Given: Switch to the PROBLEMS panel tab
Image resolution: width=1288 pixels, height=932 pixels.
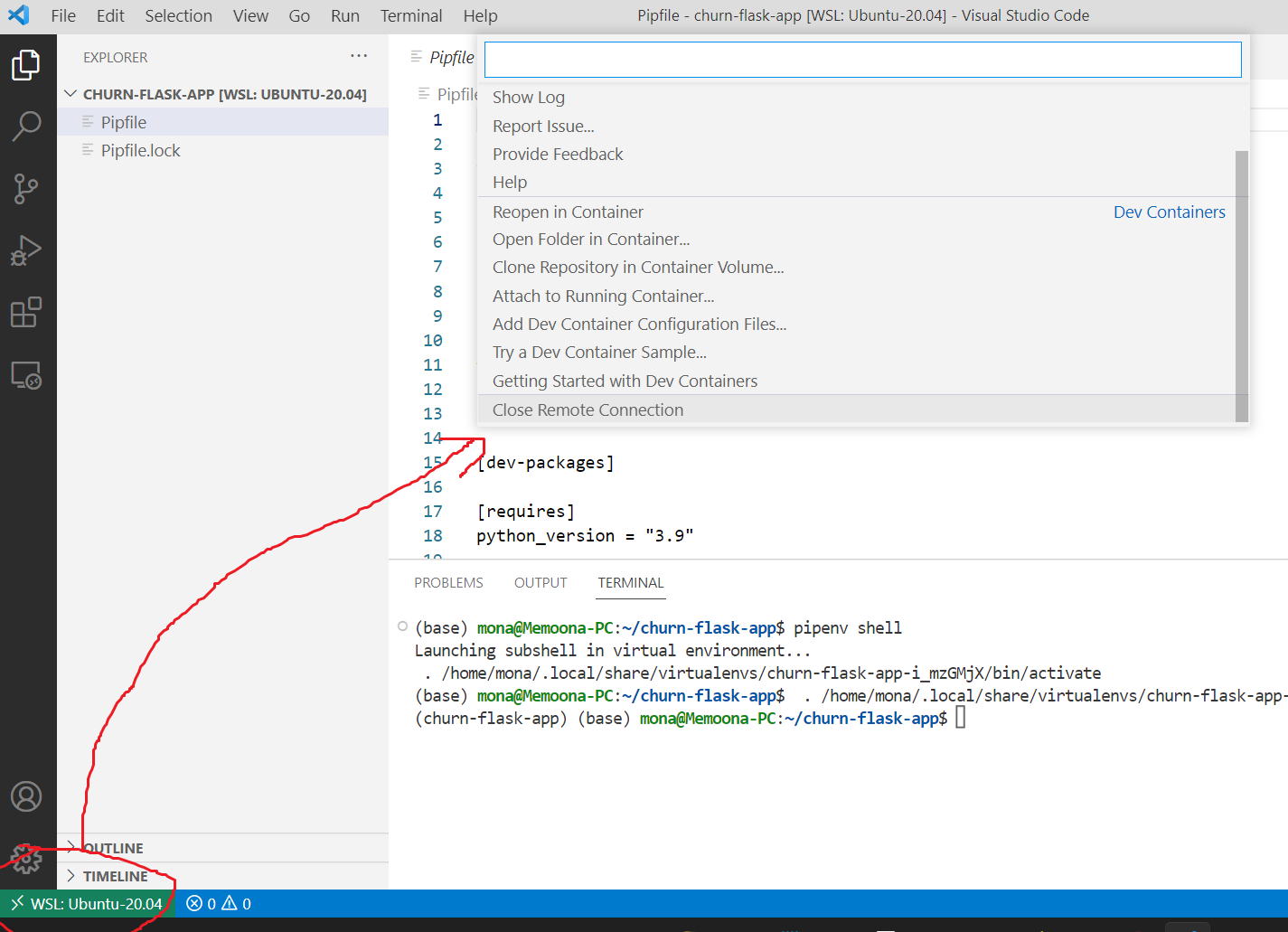Looking at the screenshot, I should tap(448, 583).
